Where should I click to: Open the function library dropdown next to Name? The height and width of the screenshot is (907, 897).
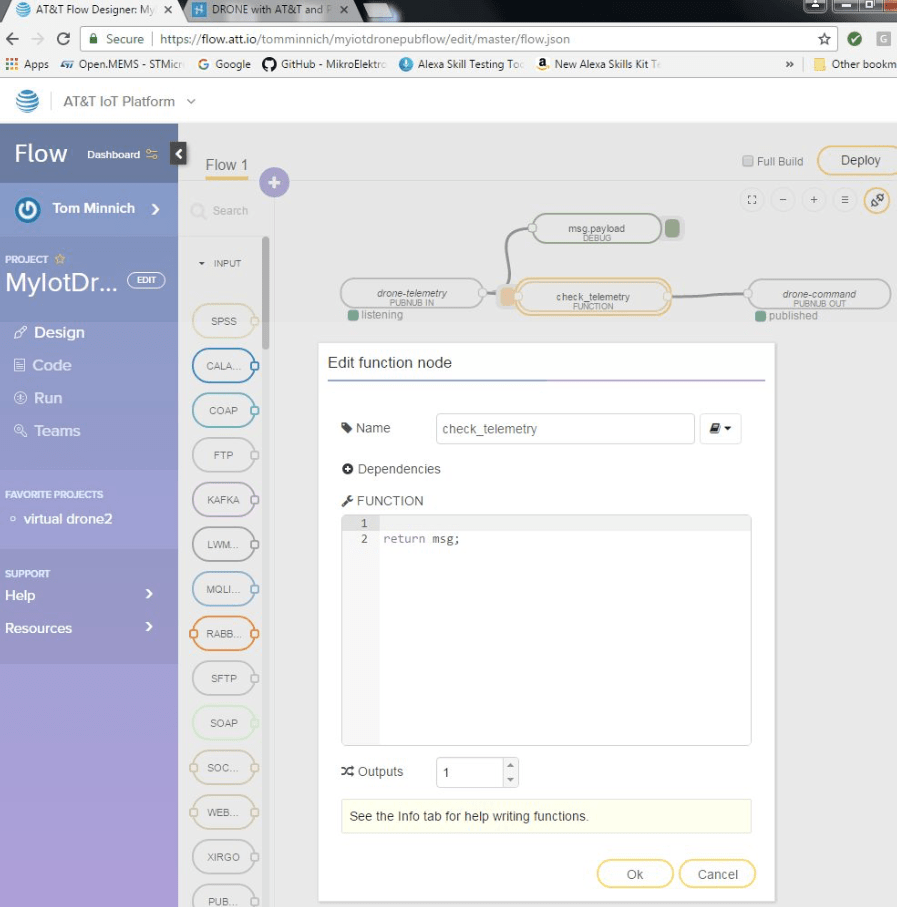tap(720, 429)
